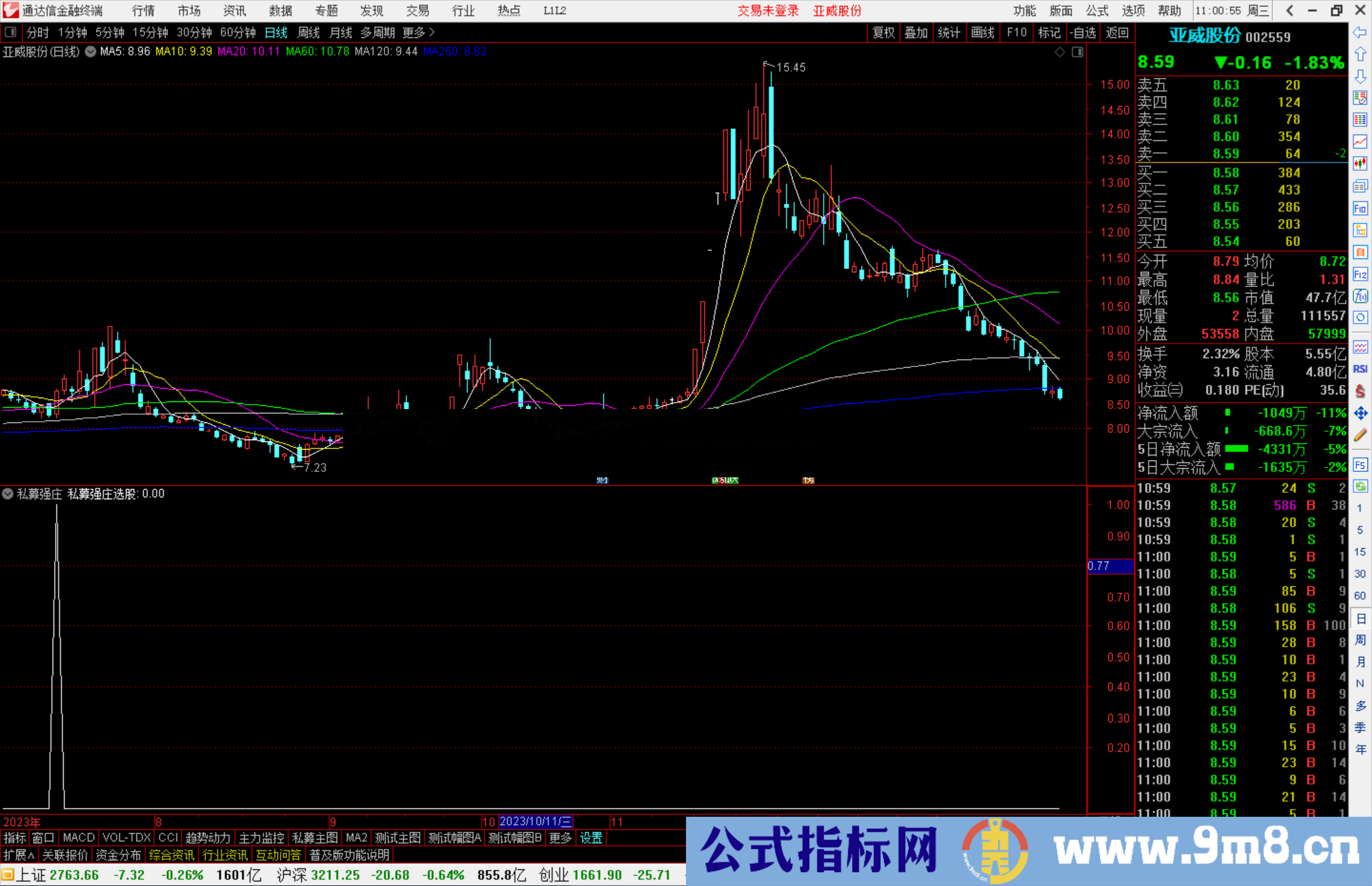Click the 标记 marker button

1049,33
